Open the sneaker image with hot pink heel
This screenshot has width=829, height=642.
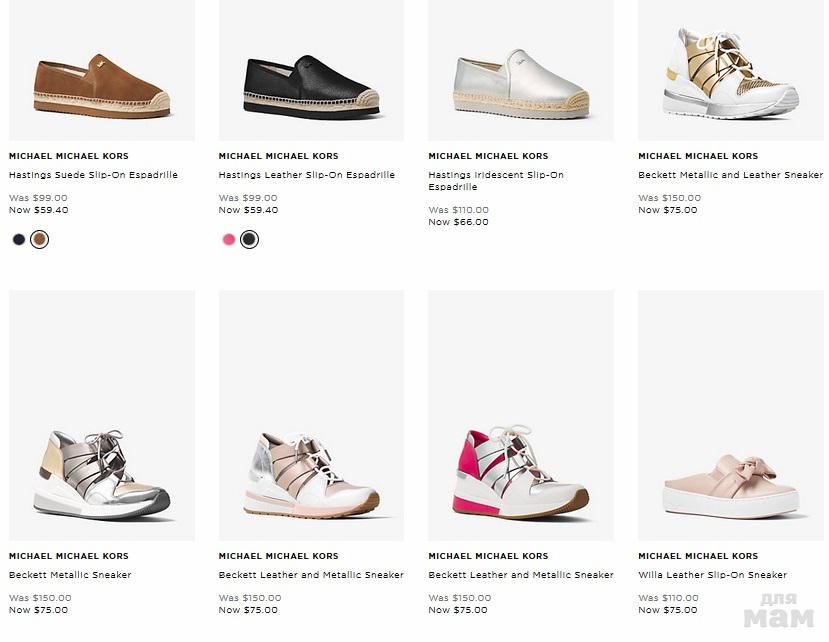(x=521, y=472)
